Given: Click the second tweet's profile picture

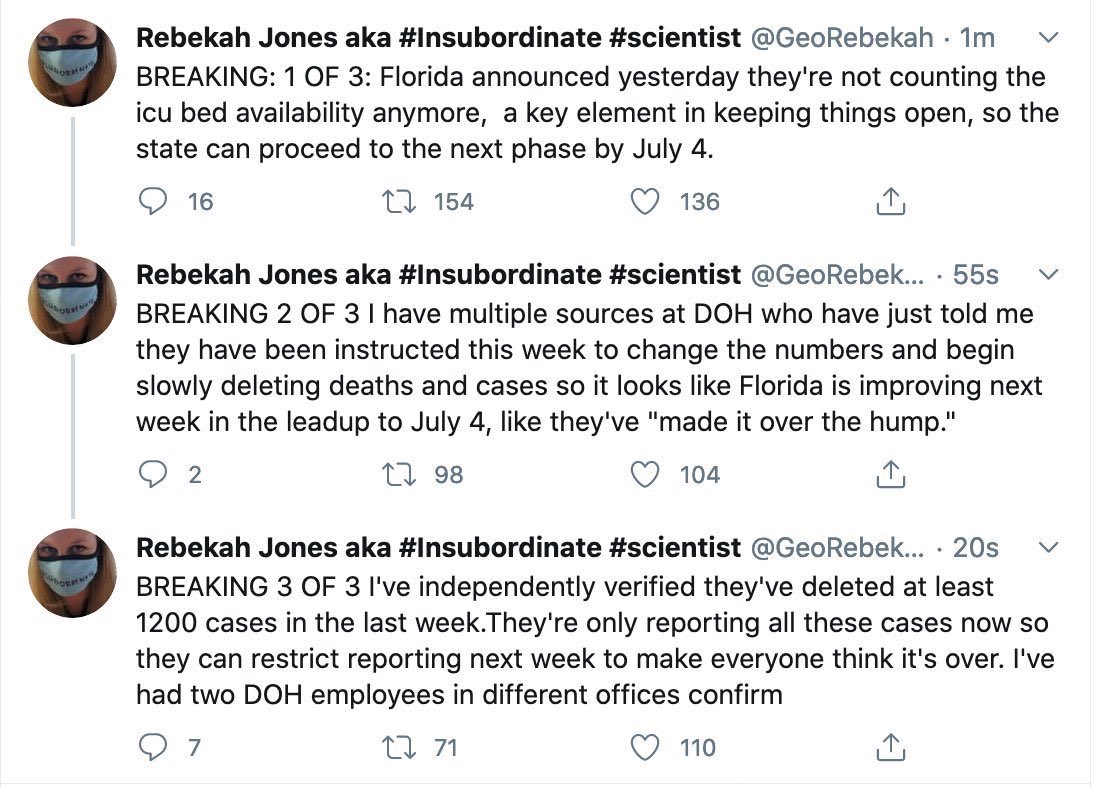Looking at the screenshot, I should point(73,300).
